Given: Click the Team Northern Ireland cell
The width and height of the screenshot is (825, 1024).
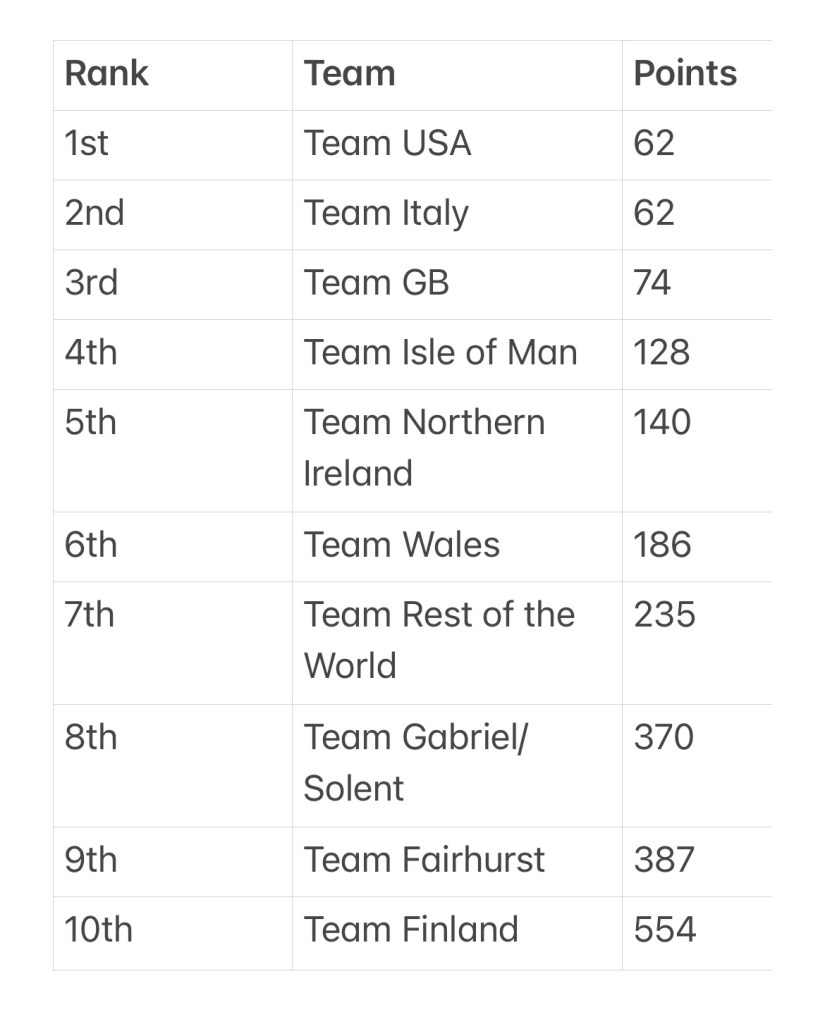Looking at the screenshot, I should tap(424, 447).
